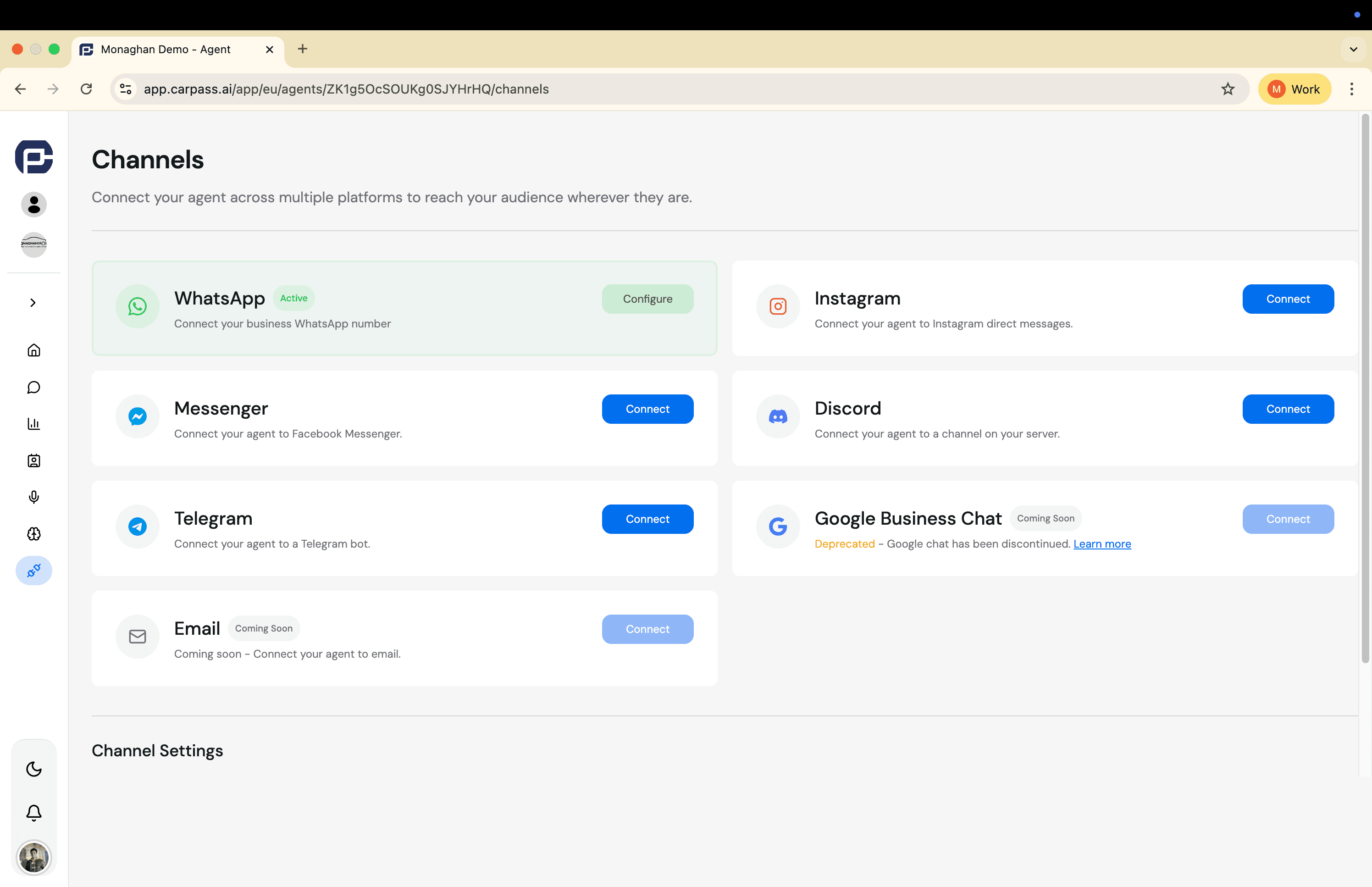Open the user profile picture at sidebar bottom
The height and width of the screenshot is (887, 1372).
click(x=34, y=858)
